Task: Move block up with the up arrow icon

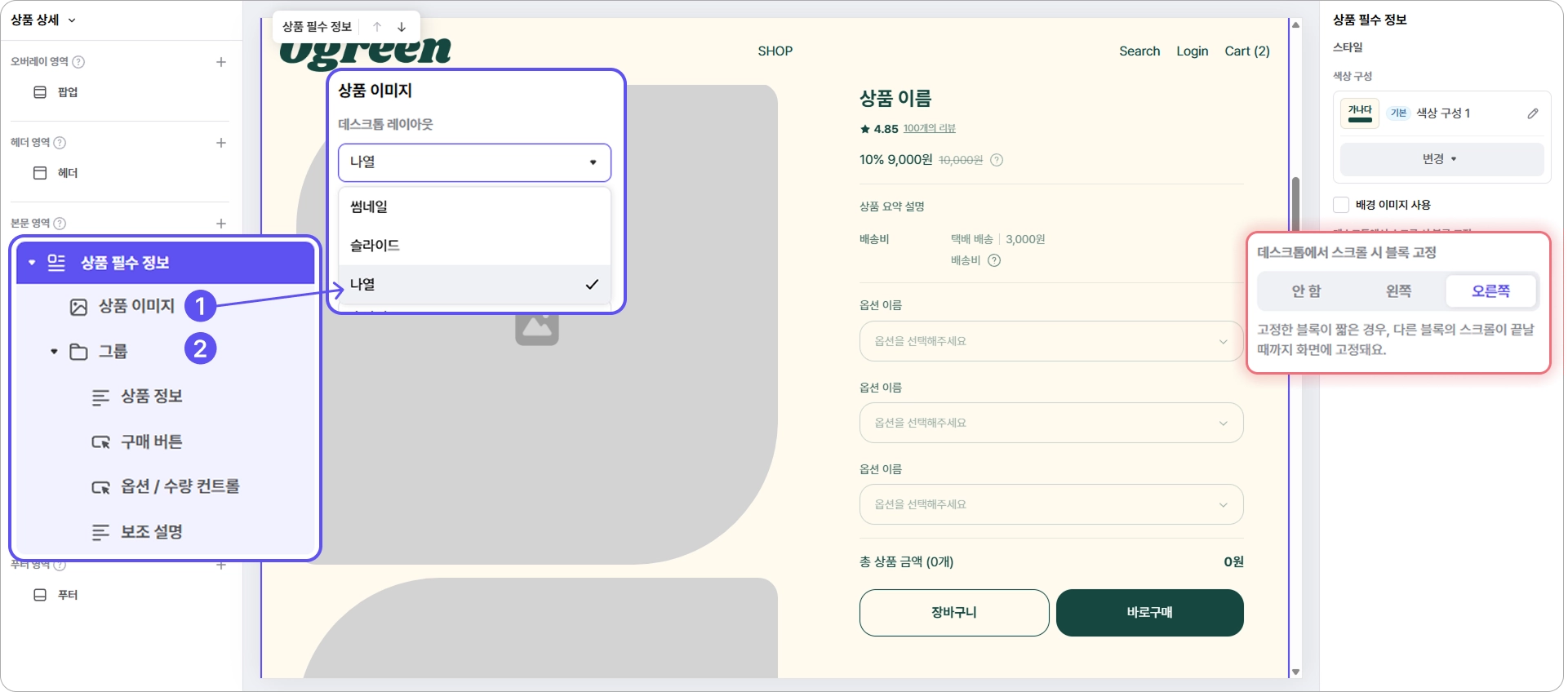Action: [x=377, y=27]
